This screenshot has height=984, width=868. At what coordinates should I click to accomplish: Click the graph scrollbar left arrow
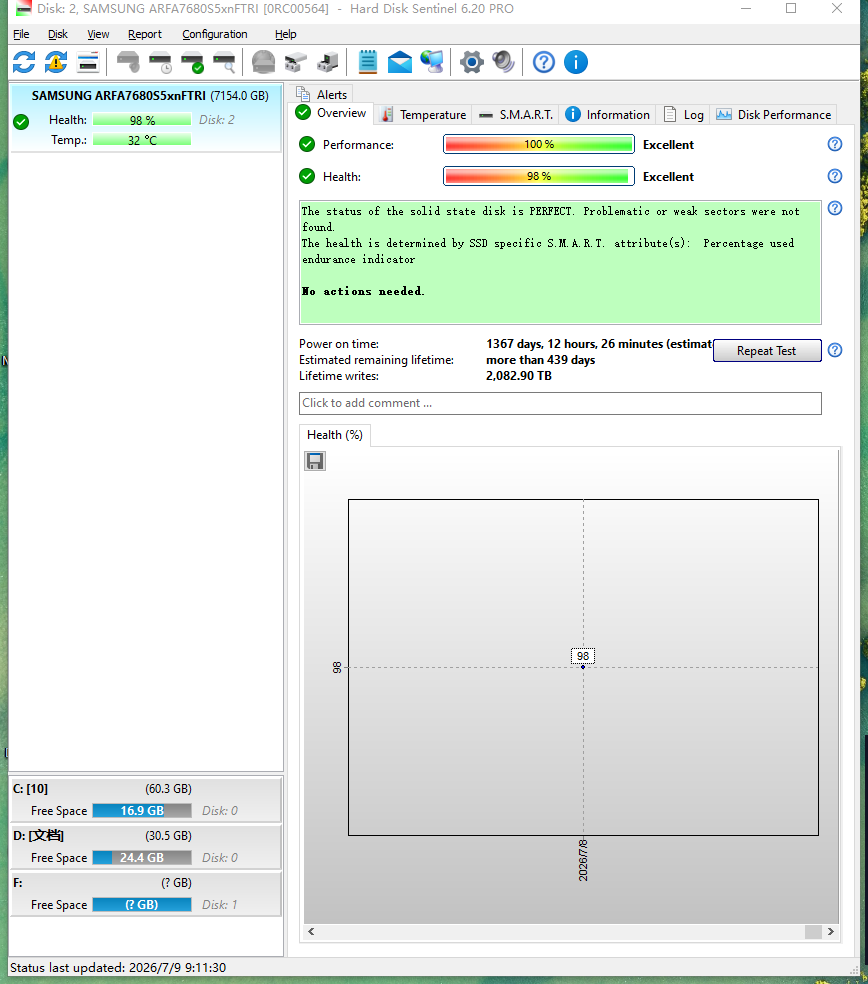[311, 932]
